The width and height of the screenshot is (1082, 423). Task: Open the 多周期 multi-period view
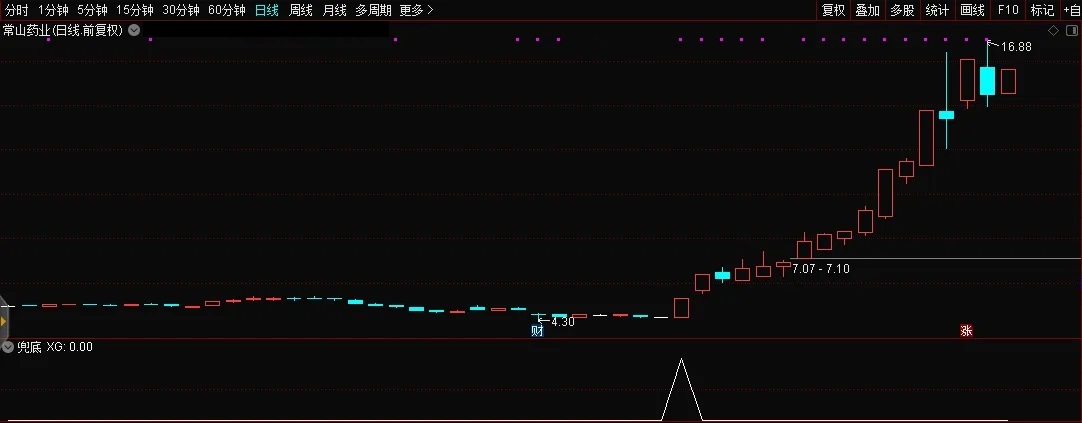(x=373, y=10)
